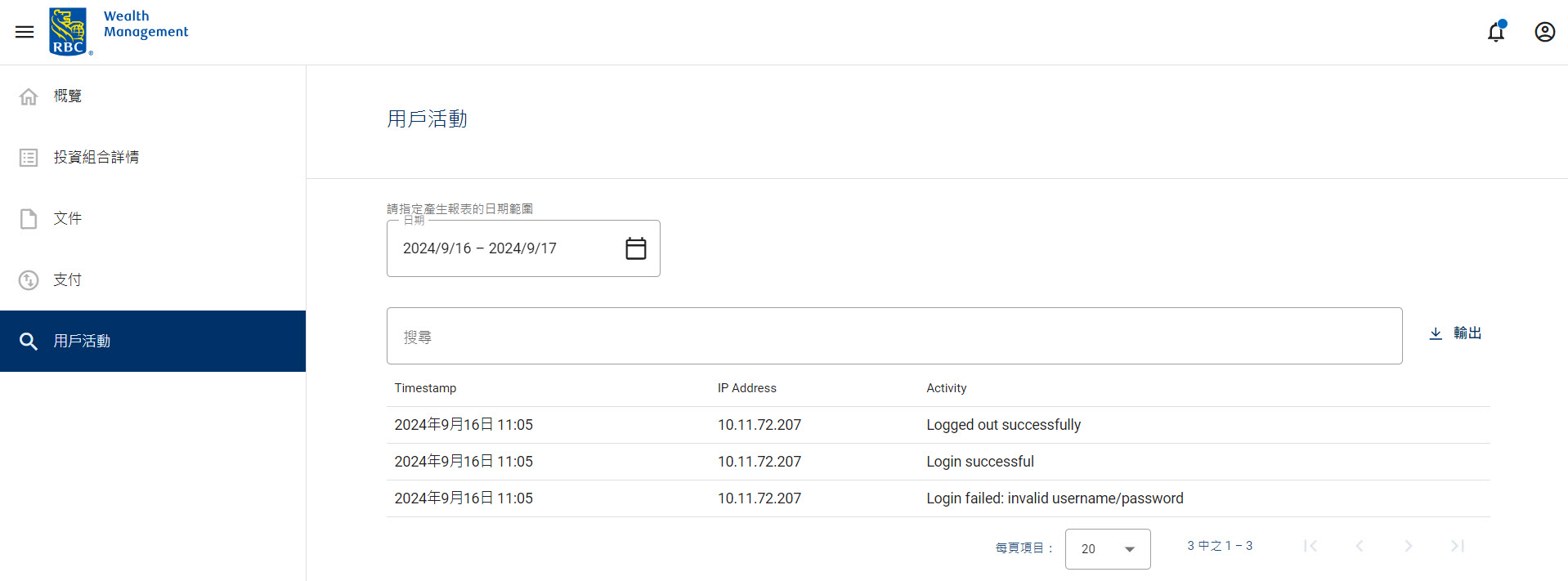Screen dimensions: 1568x581
Task: Click the document icon beside 文件
Action: [x=29, y=219]
